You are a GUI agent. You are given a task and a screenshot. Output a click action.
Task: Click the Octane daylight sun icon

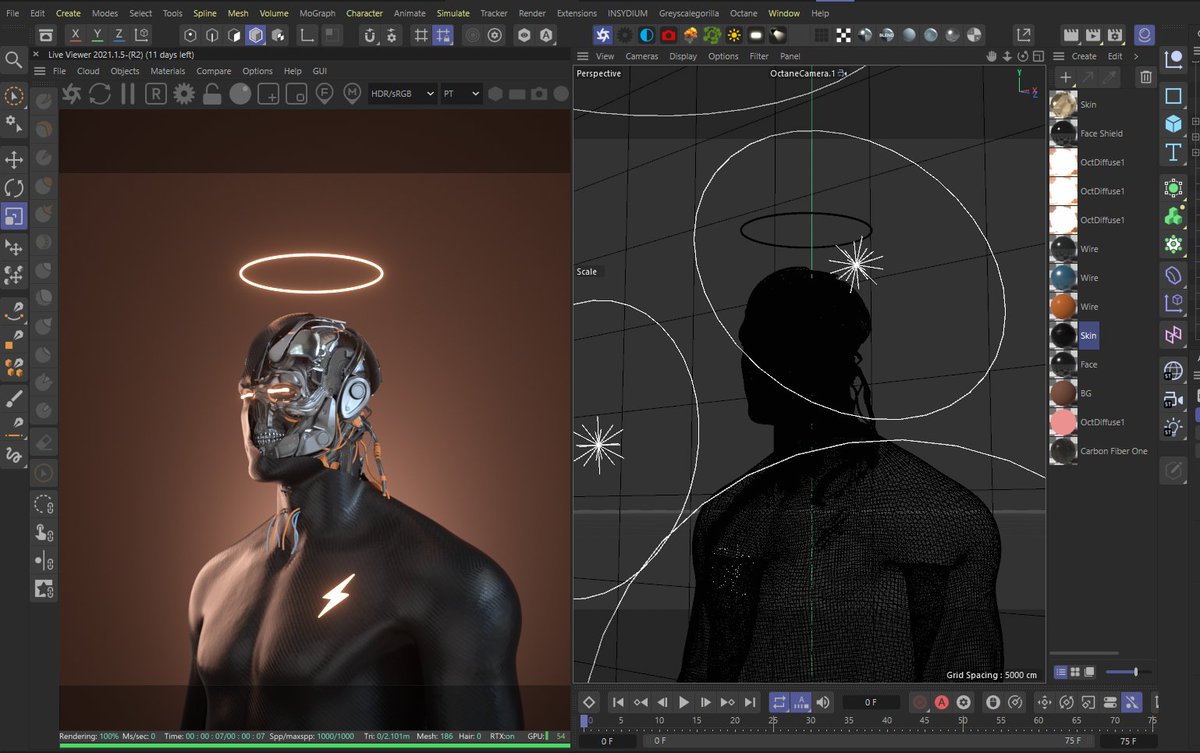[x=735, y=35]
